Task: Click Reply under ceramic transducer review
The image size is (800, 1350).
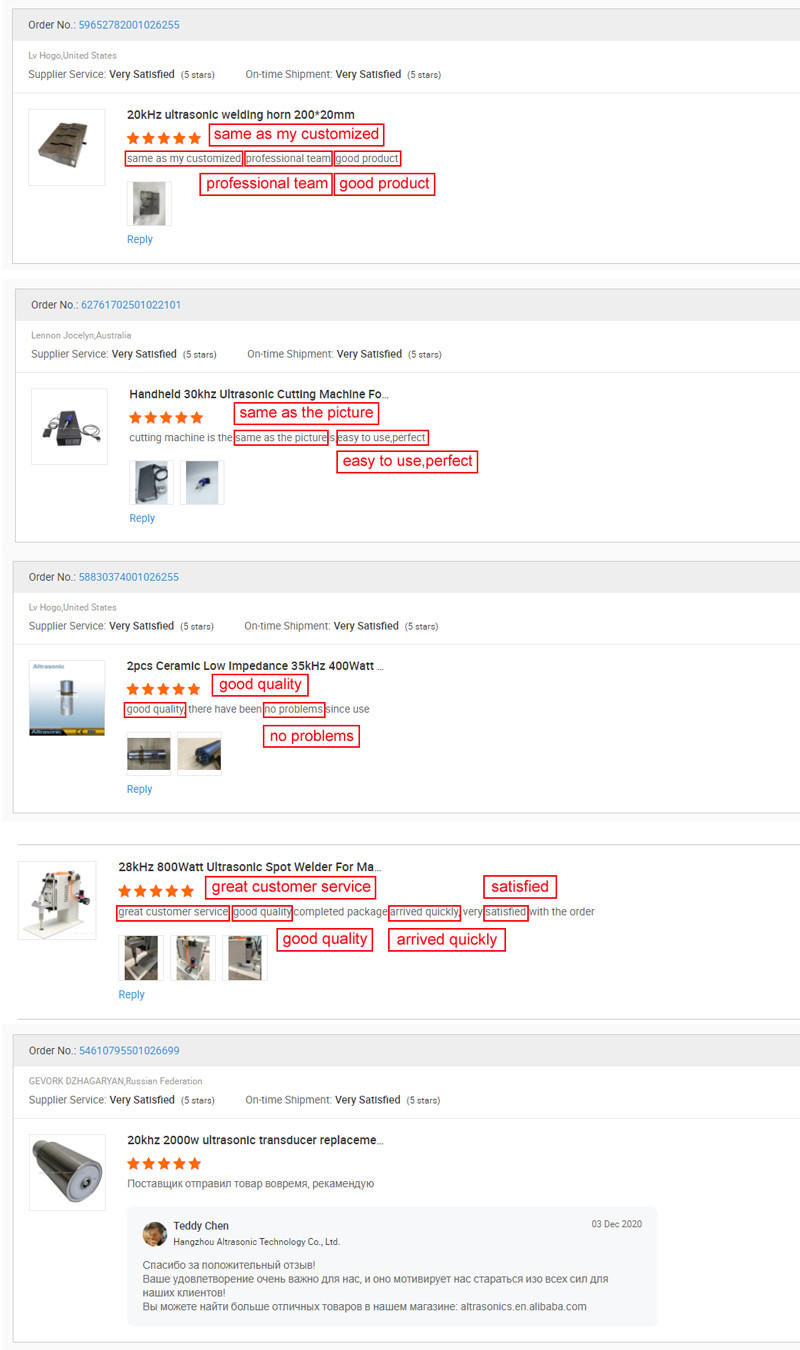Action: [139, 789]
